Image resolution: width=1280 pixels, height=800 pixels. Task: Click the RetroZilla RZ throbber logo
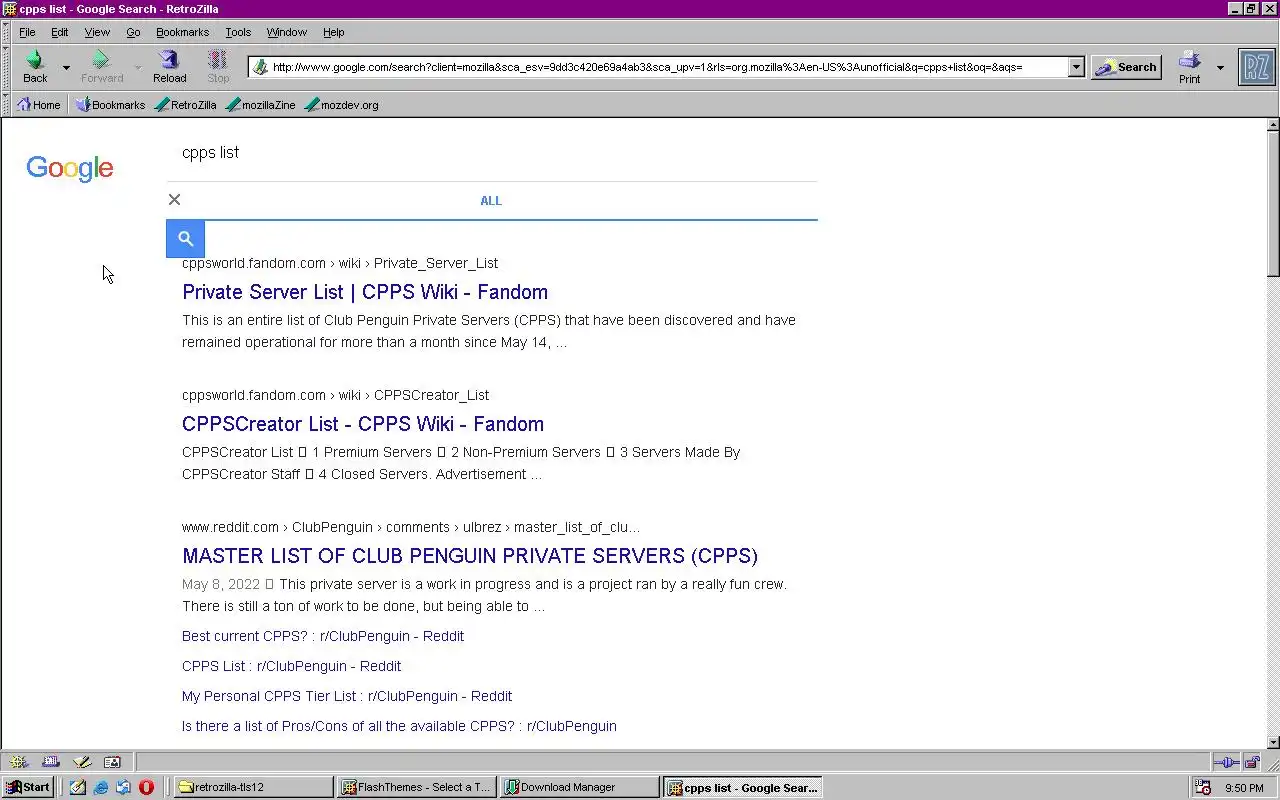click(1256, 67)
